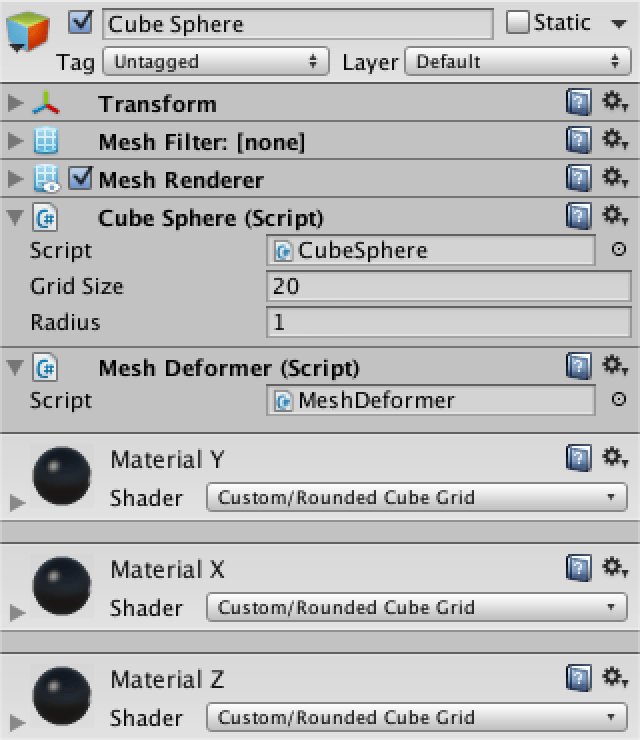The height and width of the screenshot is (740, 640).
Task: Open Cube Sphere Script help icon
Action: 579,217
